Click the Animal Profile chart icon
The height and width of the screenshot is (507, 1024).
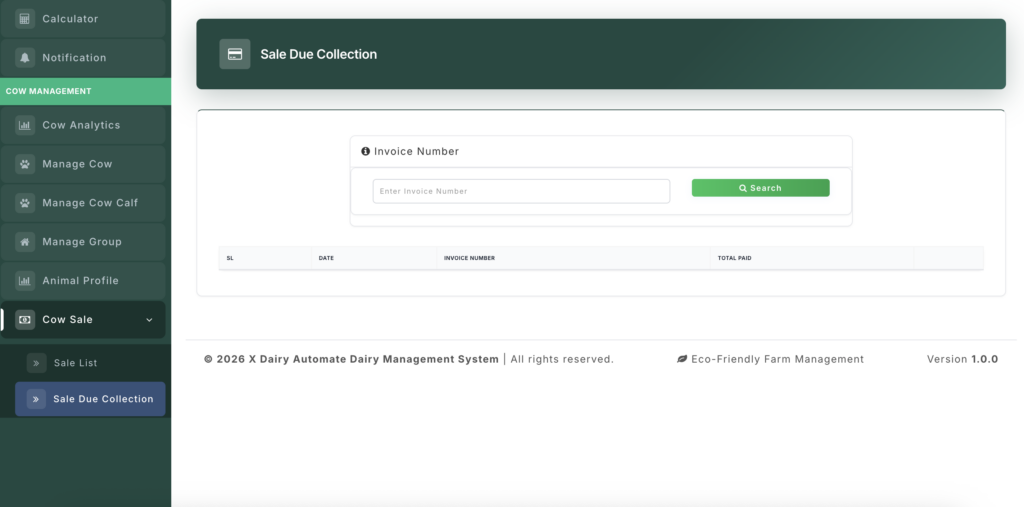[25, 281]
